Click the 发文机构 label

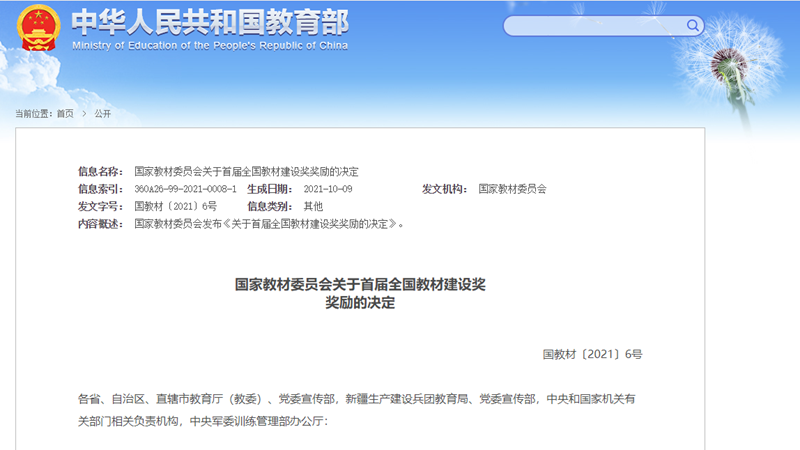click(x=444, y=189)
